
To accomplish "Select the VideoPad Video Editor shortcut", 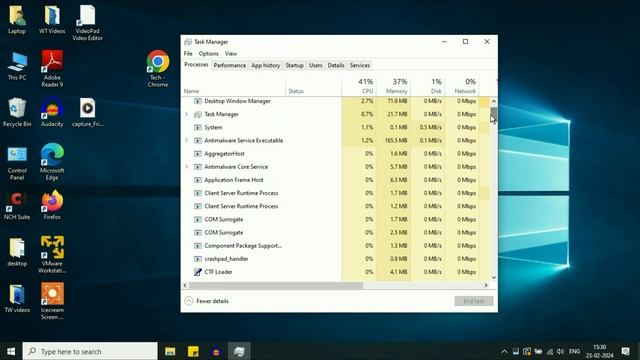I will (87, 23).
